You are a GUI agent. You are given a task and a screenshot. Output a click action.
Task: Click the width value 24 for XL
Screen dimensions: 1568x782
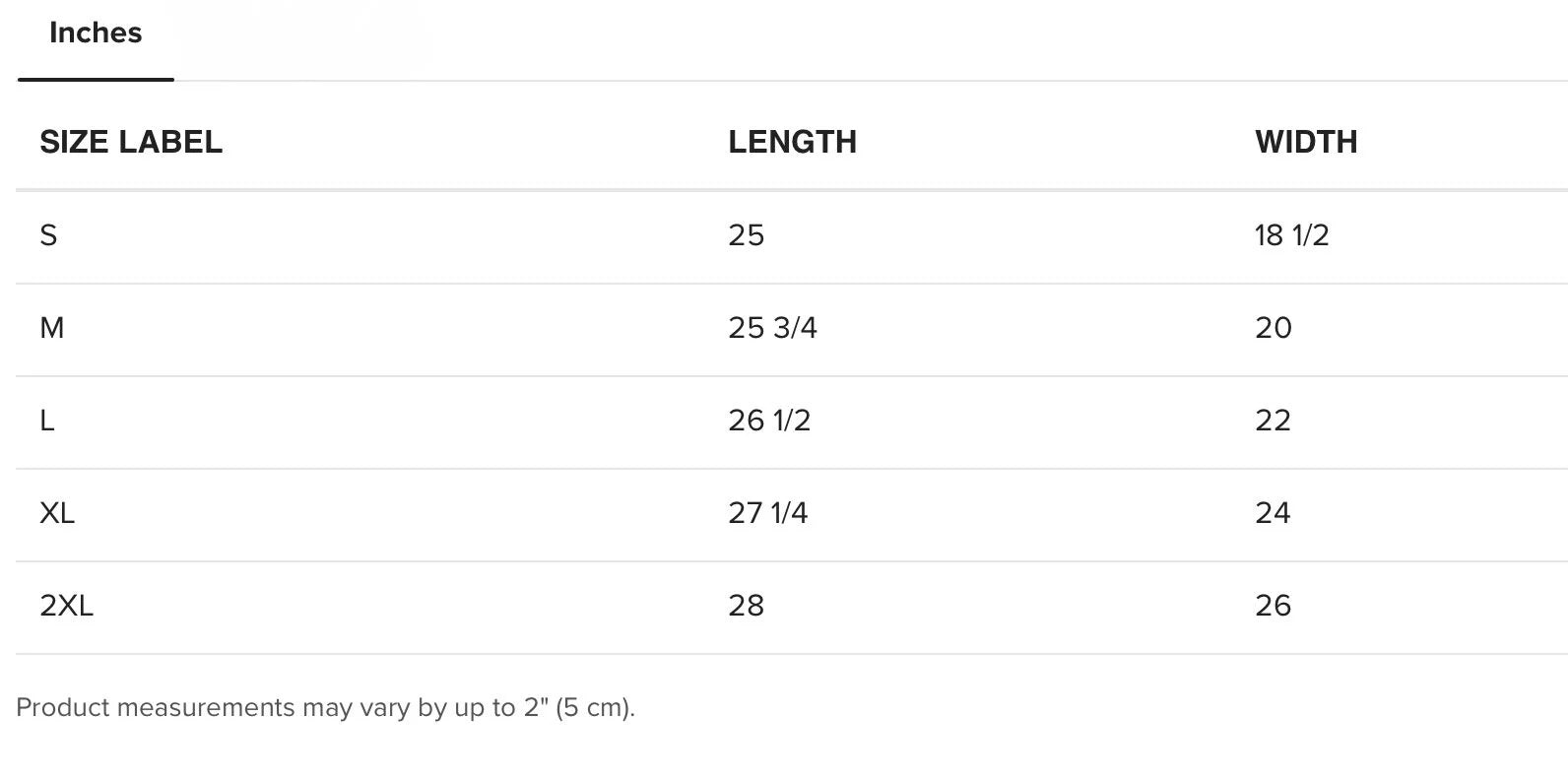coord(1273,513)
